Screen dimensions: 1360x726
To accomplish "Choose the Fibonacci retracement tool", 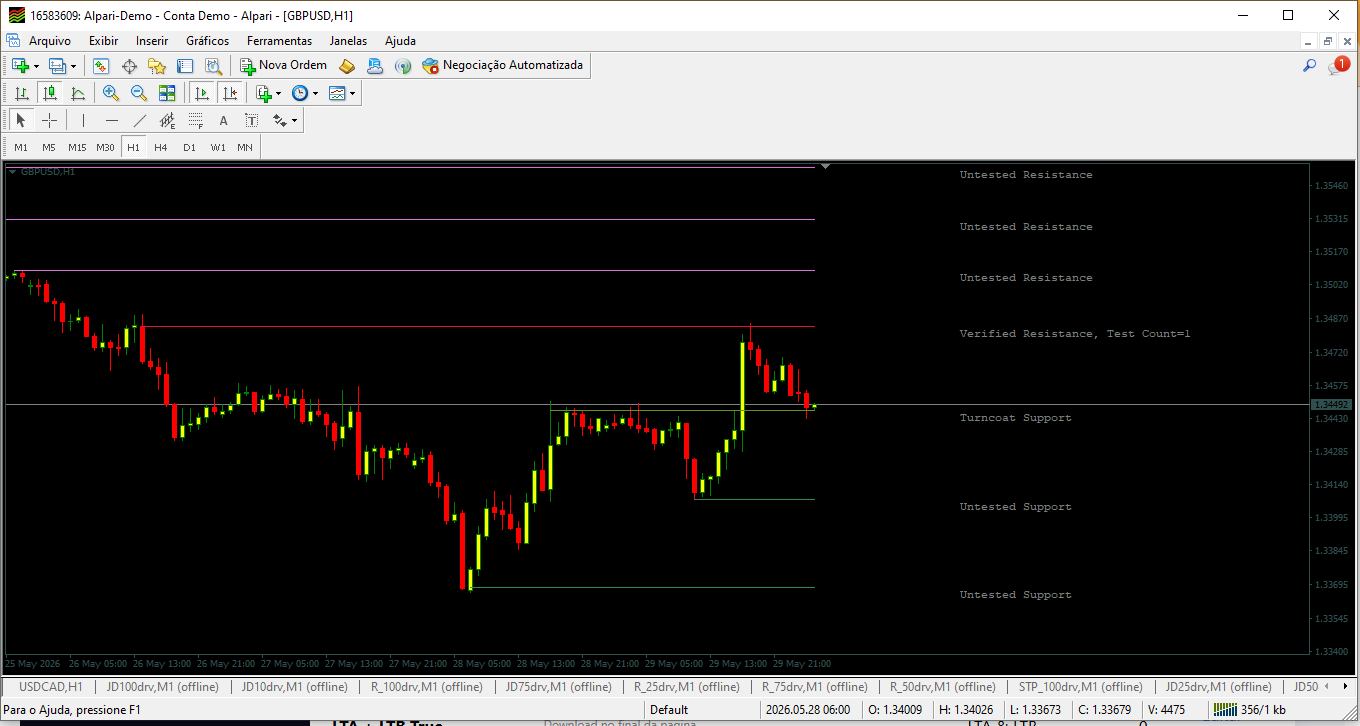I will click(195, 120).
